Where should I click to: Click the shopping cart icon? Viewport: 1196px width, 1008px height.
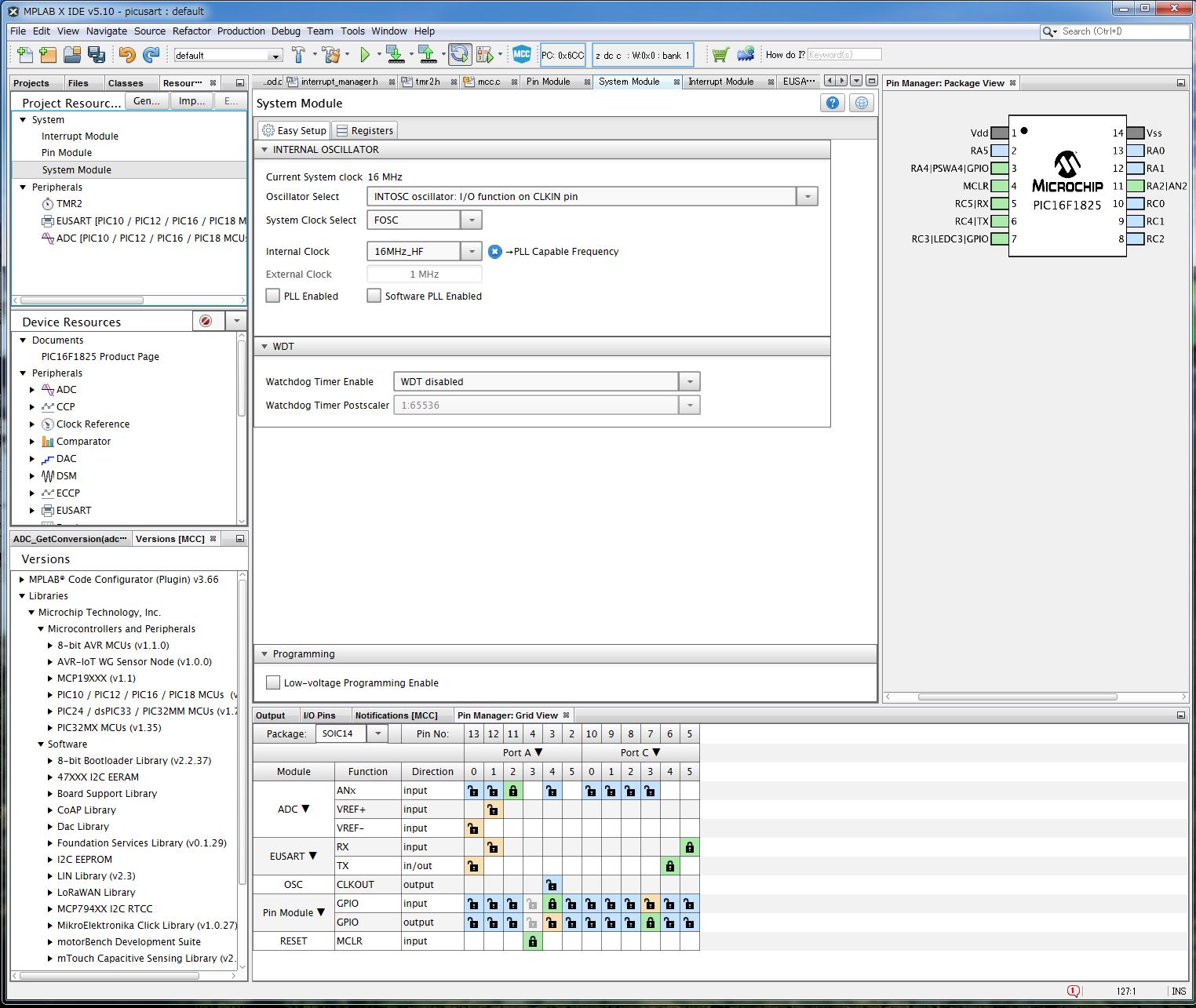point(720,55)
